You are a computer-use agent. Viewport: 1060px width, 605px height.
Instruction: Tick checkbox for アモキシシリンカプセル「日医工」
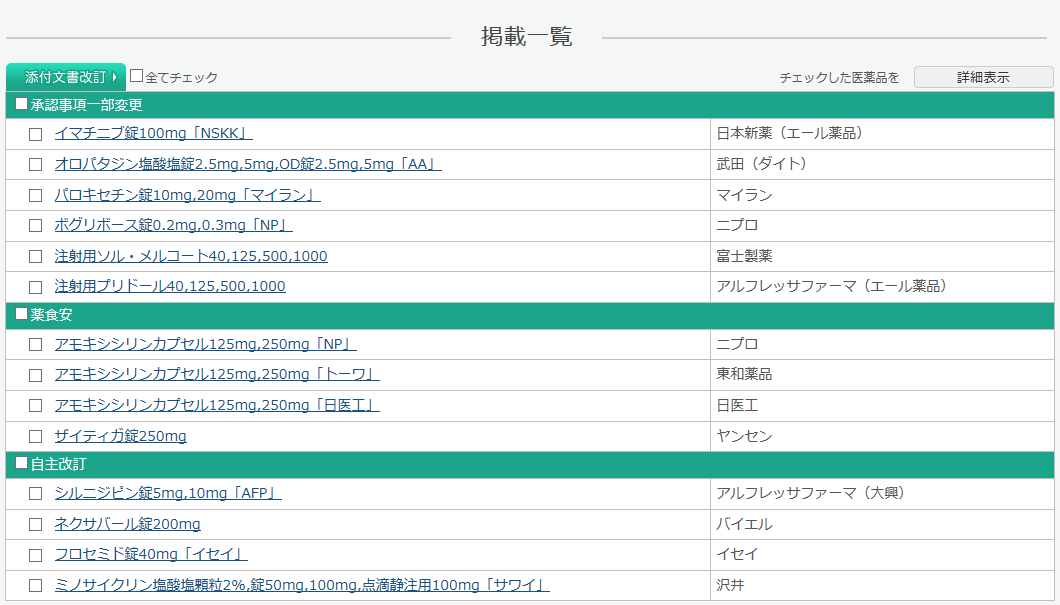pyautogui.click(x=36, y=406)
